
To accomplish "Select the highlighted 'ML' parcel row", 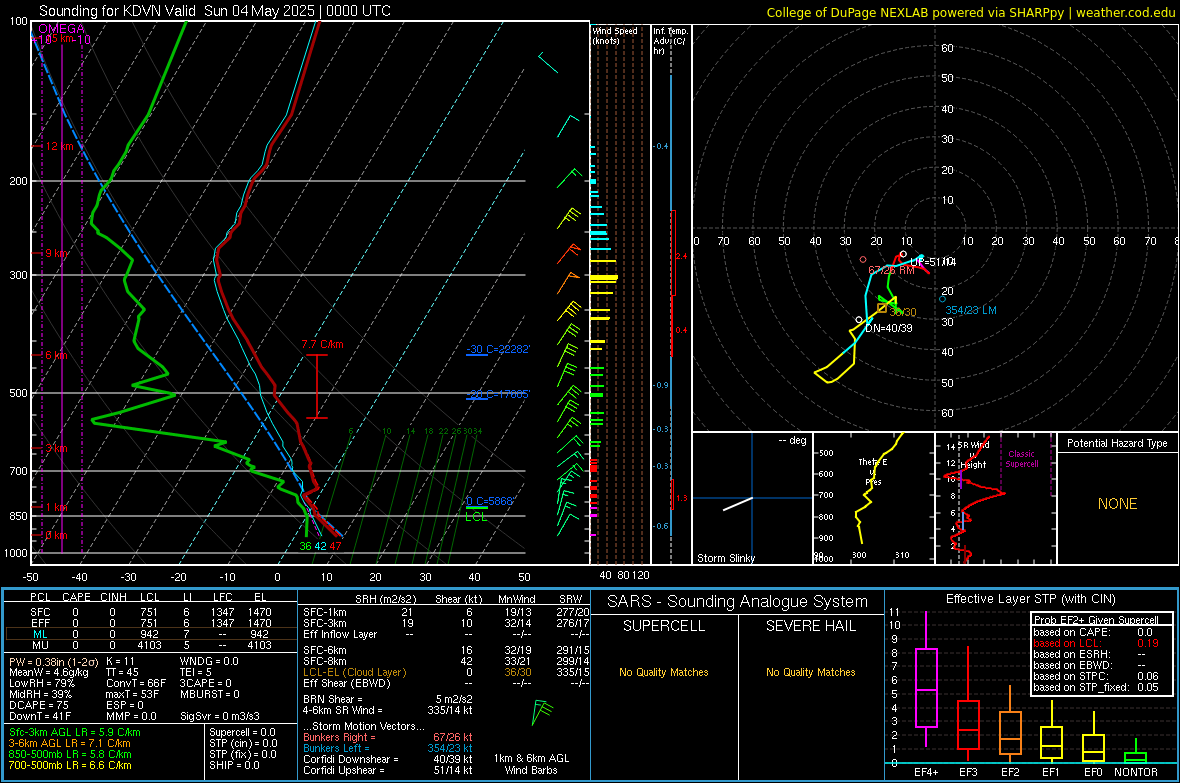I will point(151,634).
